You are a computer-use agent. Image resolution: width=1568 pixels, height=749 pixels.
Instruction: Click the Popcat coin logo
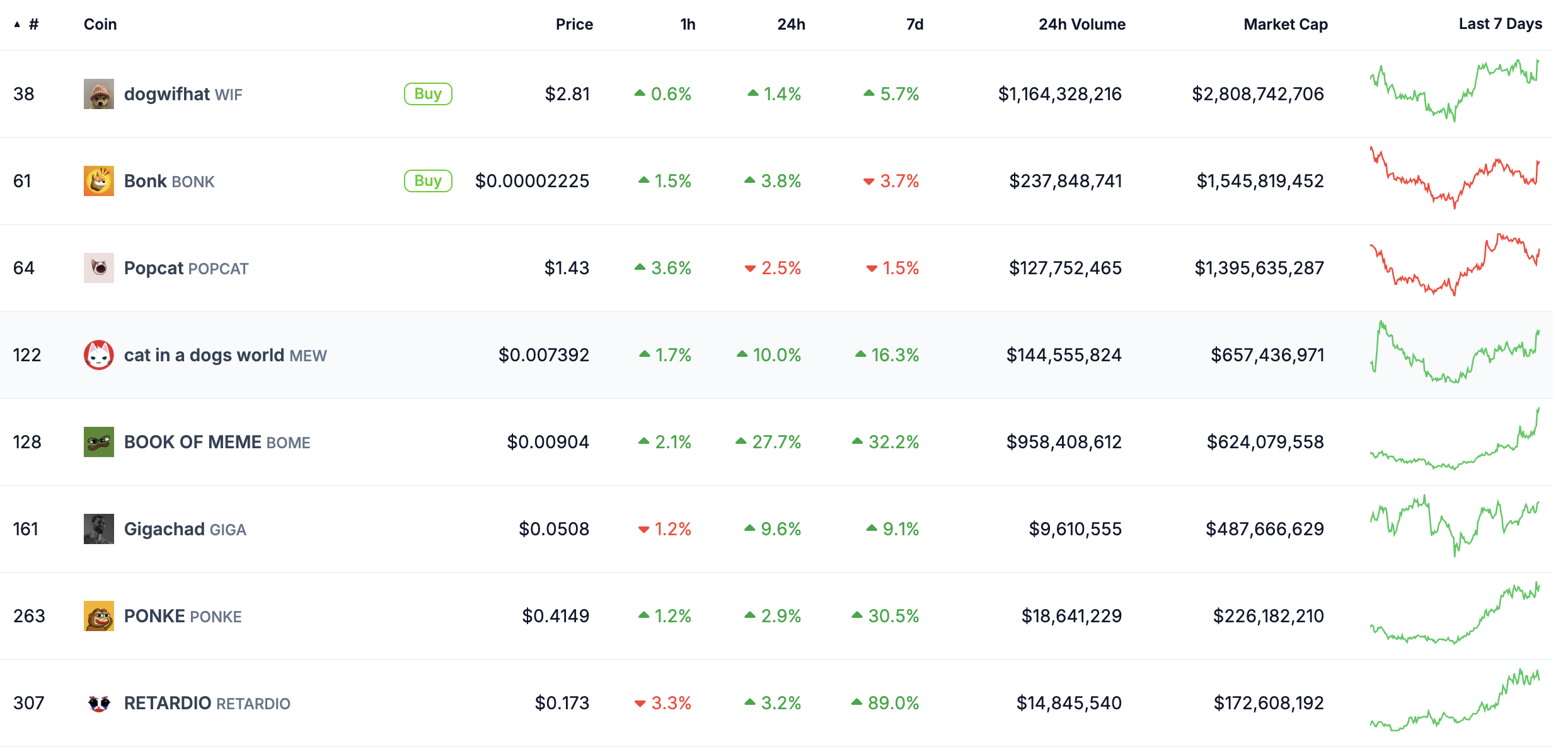tap(100, 267)
